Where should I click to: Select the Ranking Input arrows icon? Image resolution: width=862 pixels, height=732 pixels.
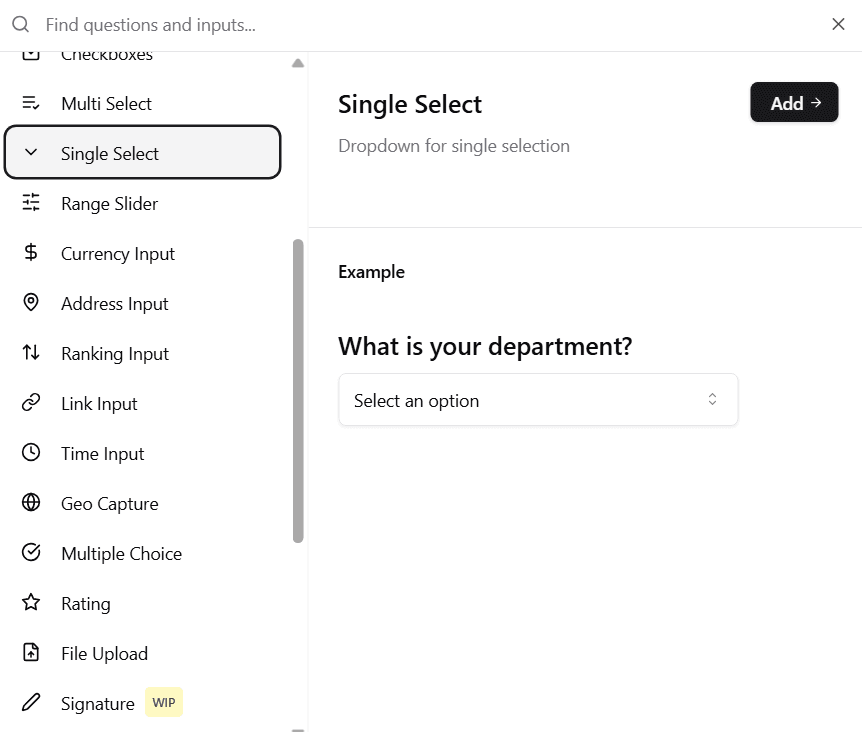point(30,353)
